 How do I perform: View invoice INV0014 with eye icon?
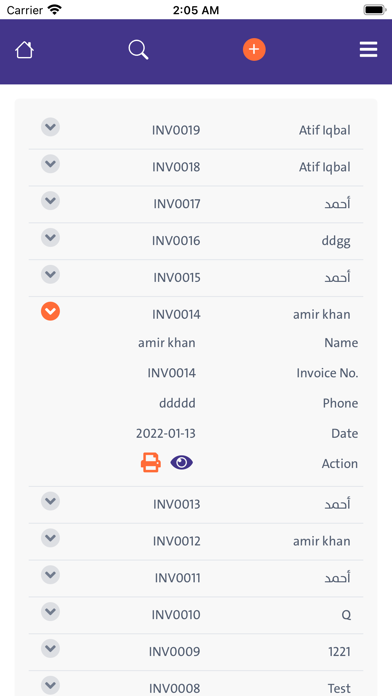(x=182, y=463)
